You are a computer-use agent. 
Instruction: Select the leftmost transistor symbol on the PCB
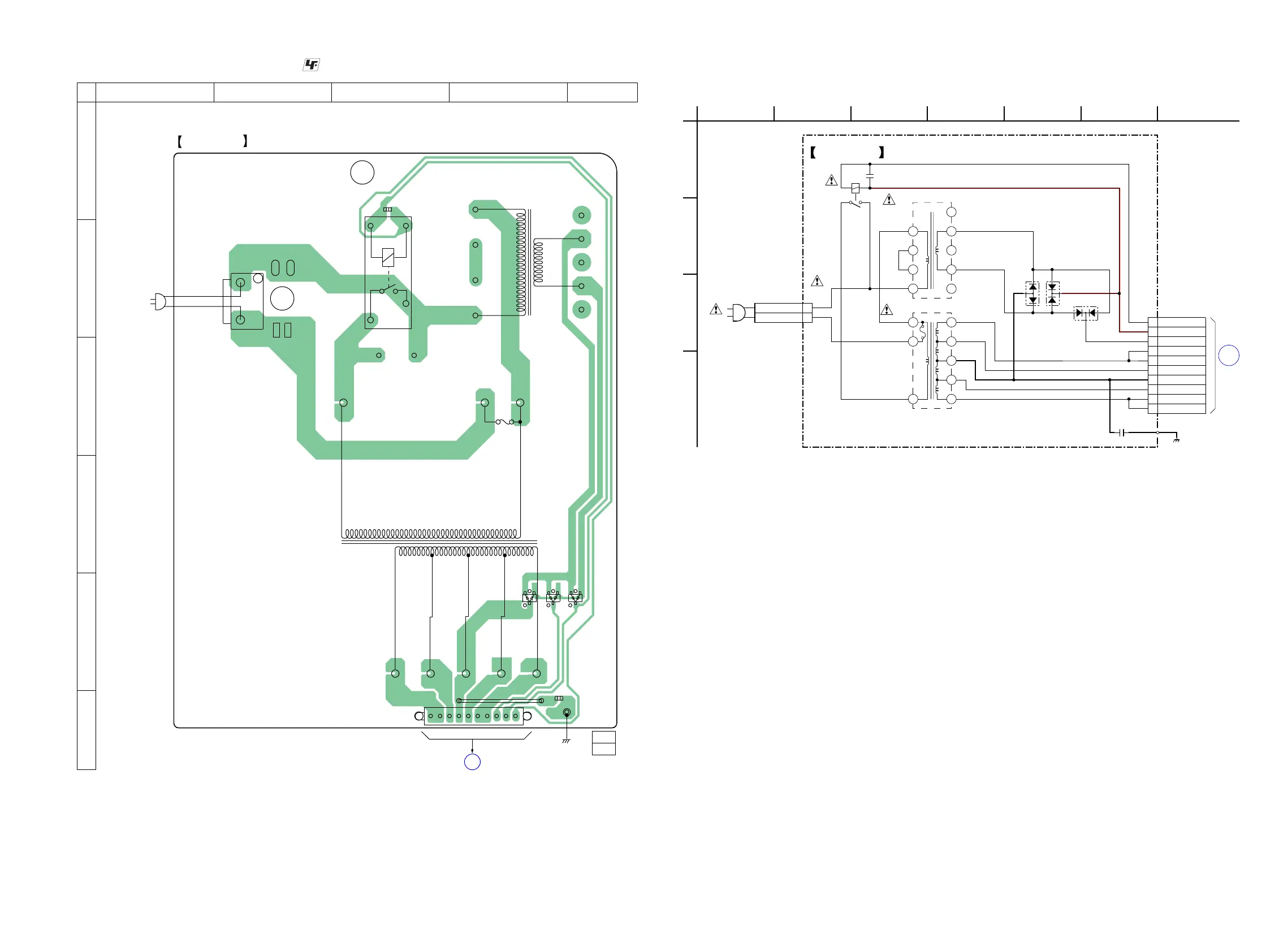click(x=529, y=598)
